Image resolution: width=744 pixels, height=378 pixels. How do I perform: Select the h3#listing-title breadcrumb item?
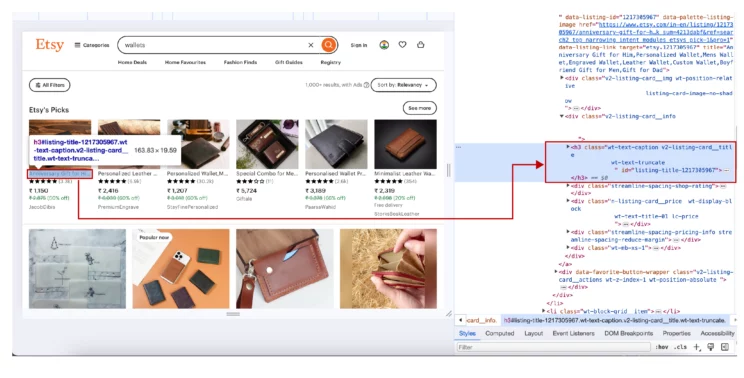(614, 320)
